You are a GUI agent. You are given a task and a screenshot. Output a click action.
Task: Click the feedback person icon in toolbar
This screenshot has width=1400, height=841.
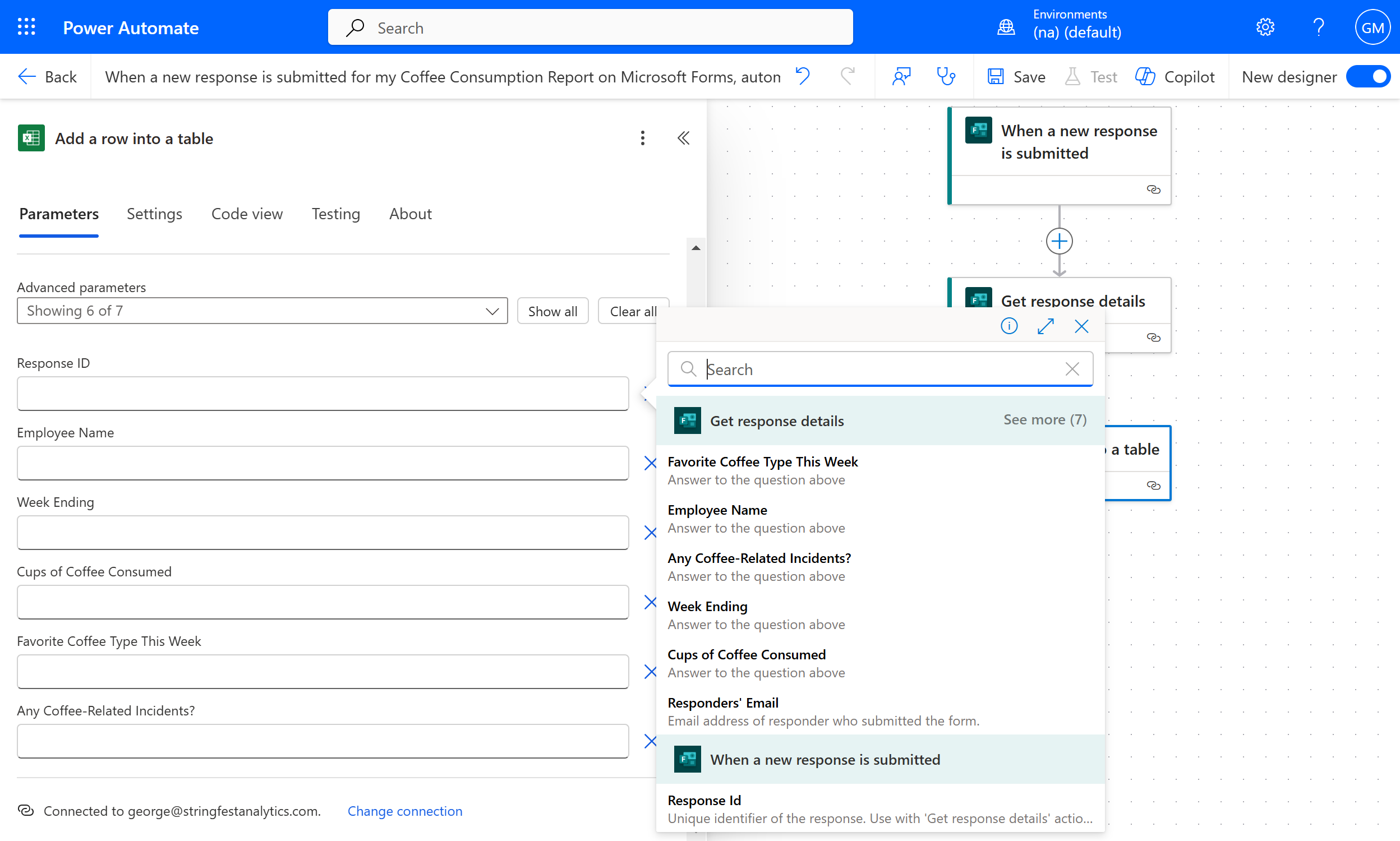click(x=901, y=76)
